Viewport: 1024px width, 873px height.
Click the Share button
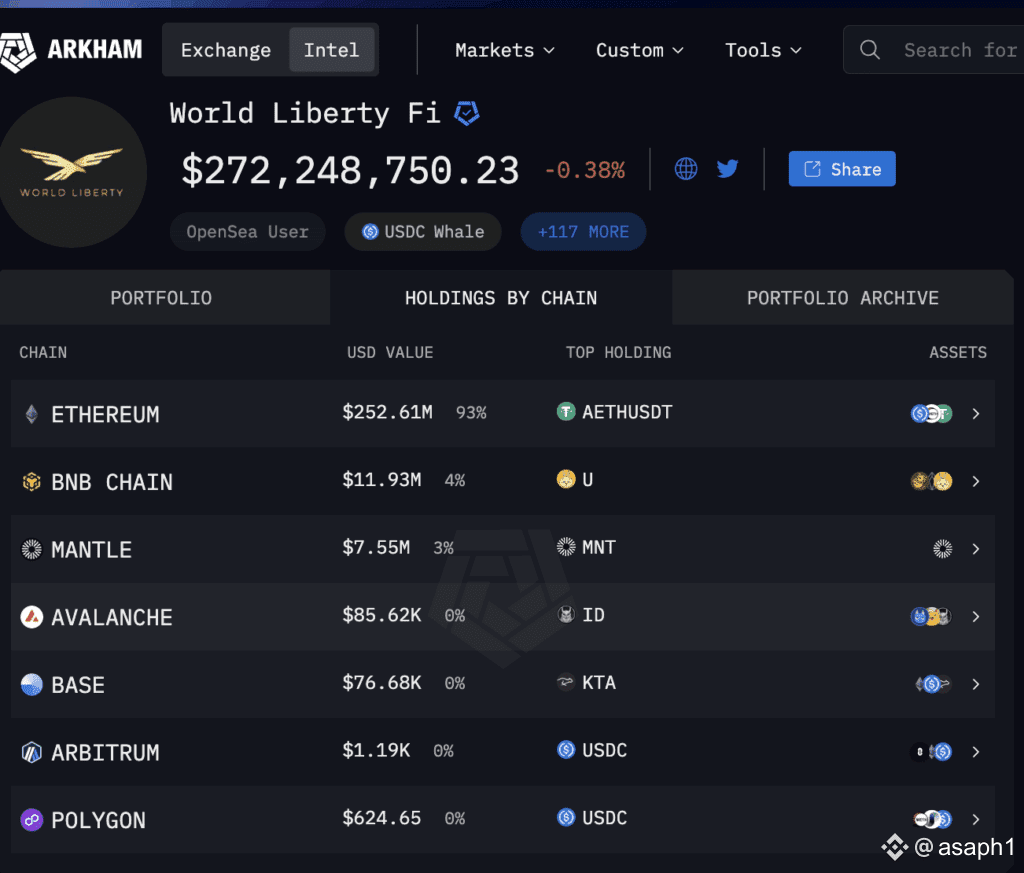(842, 169)
